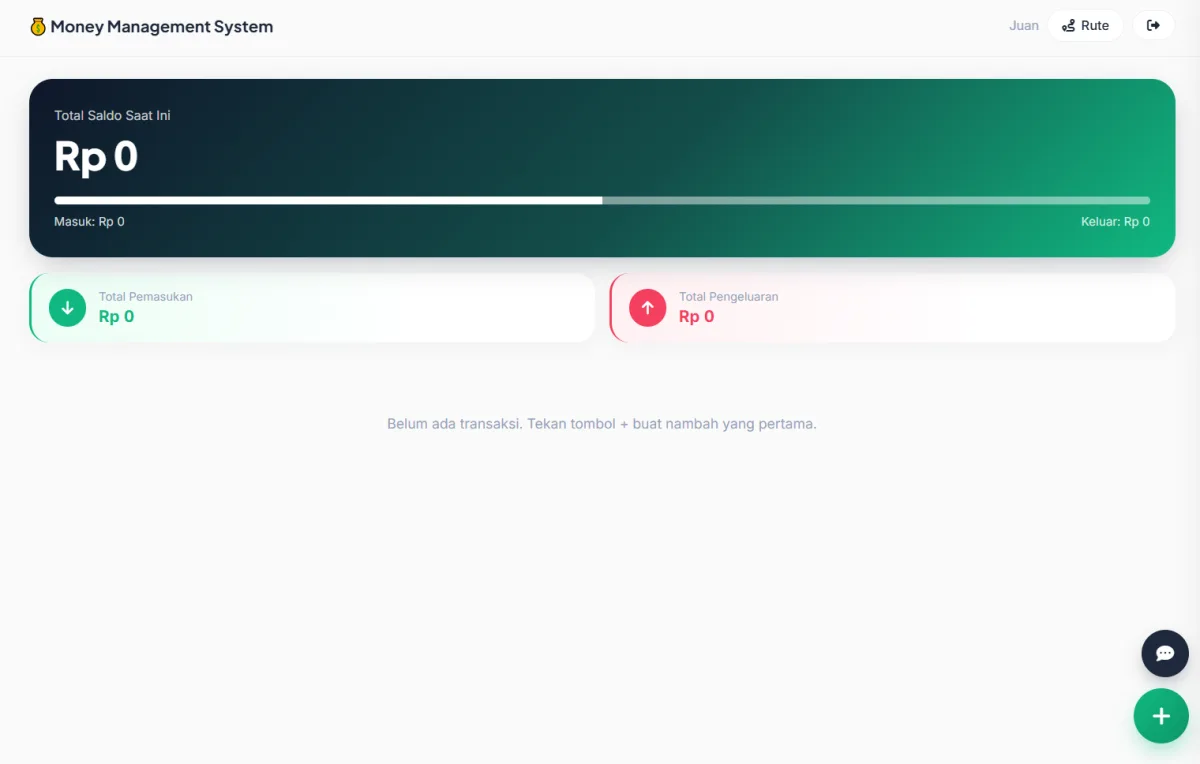Click the Juan username label
1200x764 pixels.
coord(1024,26)
